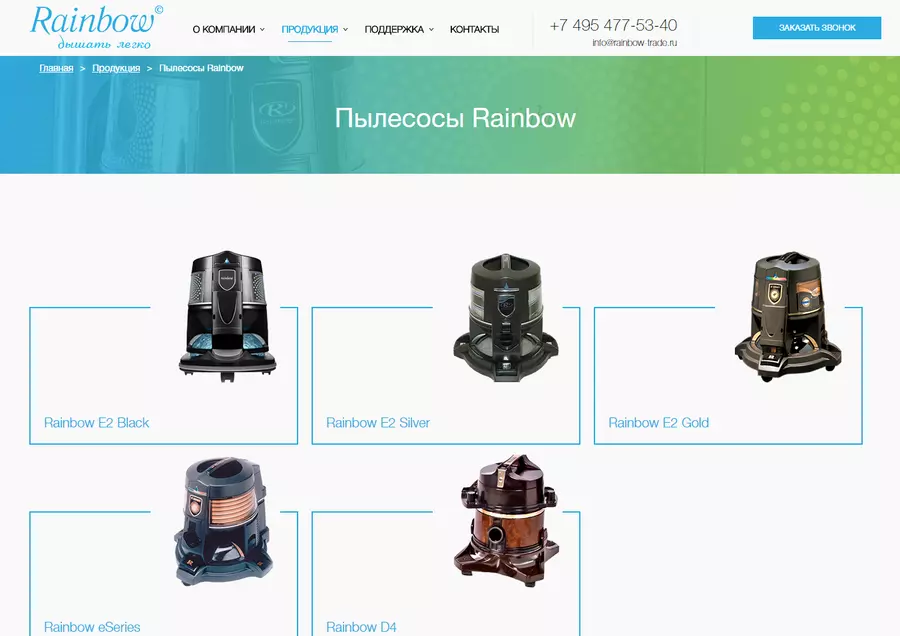The height and width of the screenshot is (636, 900).
Task: Click the phone number +7 495 477-53-40
Action: [x=613, y=25]
